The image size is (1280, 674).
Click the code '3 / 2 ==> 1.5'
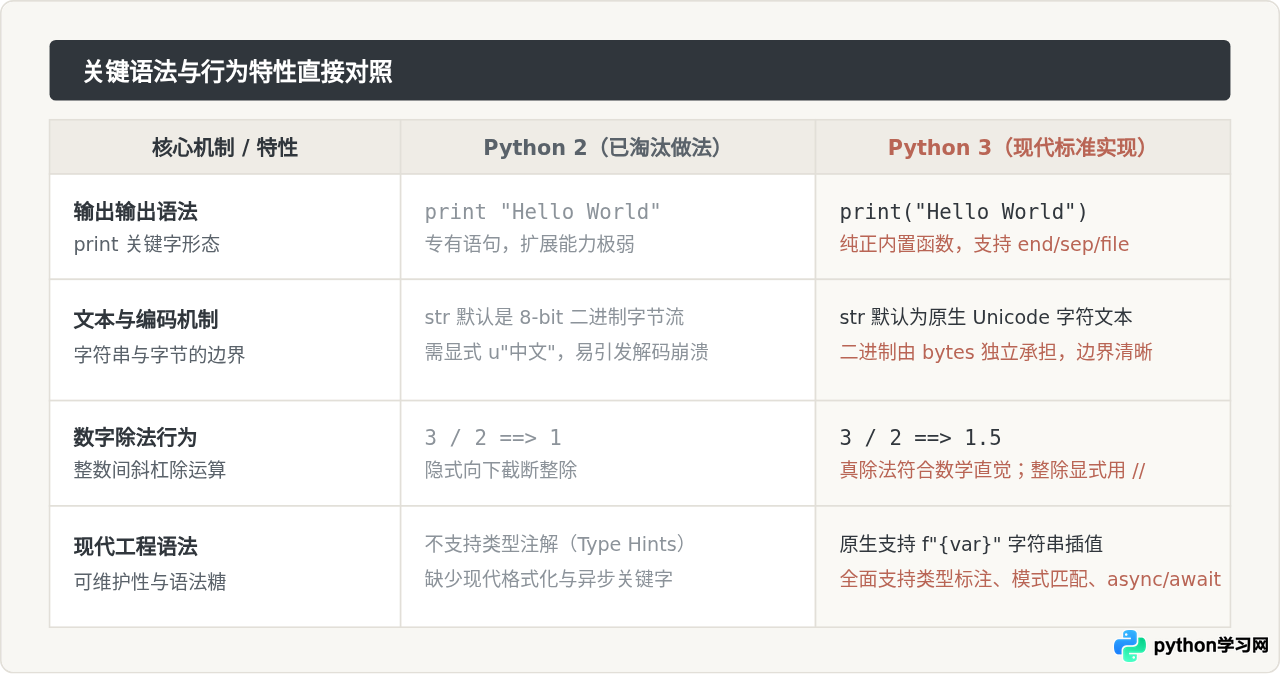(x=921, y=438)
